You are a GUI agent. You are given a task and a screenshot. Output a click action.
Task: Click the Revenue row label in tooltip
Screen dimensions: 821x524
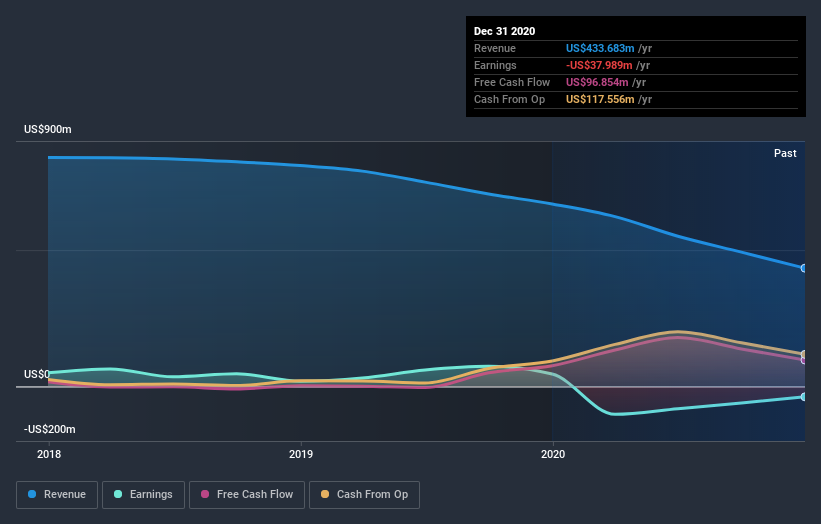(x=495, y=48)
